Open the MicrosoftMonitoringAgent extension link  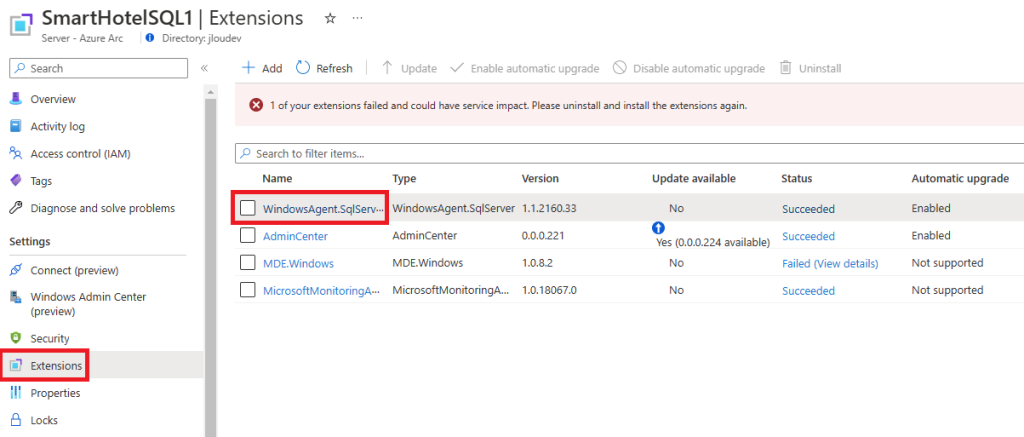[321, 291]
